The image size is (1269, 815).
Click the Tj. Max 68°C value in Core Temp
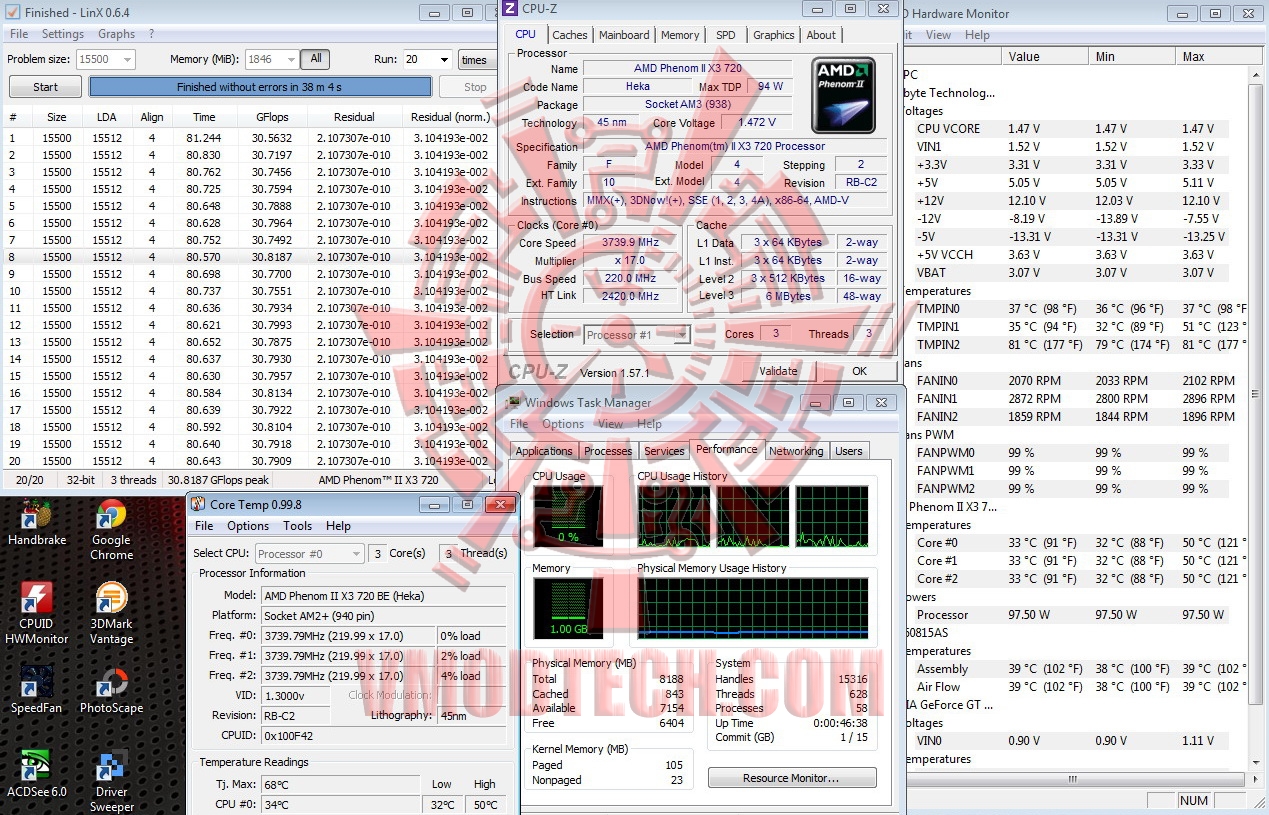tap(342, 784)
